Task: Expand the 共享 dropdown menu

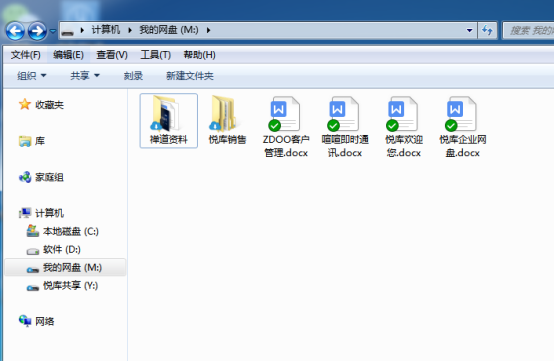Action: [x=85, y=76]
